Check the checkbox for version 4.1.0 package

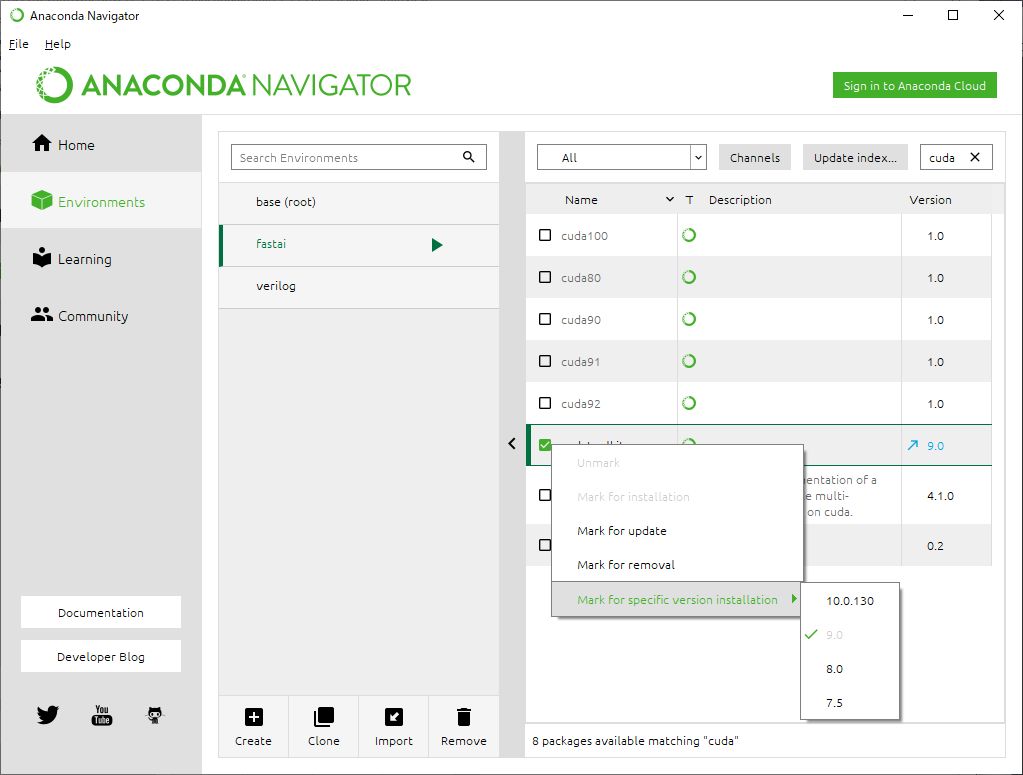point(545,495)
